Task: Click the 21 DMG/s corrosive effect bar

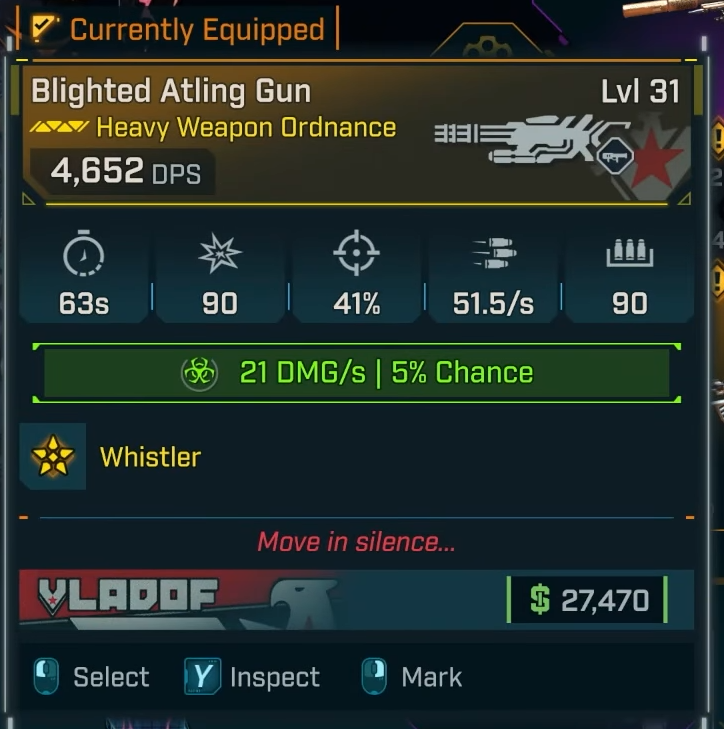Action: click(x=357, y=373)
